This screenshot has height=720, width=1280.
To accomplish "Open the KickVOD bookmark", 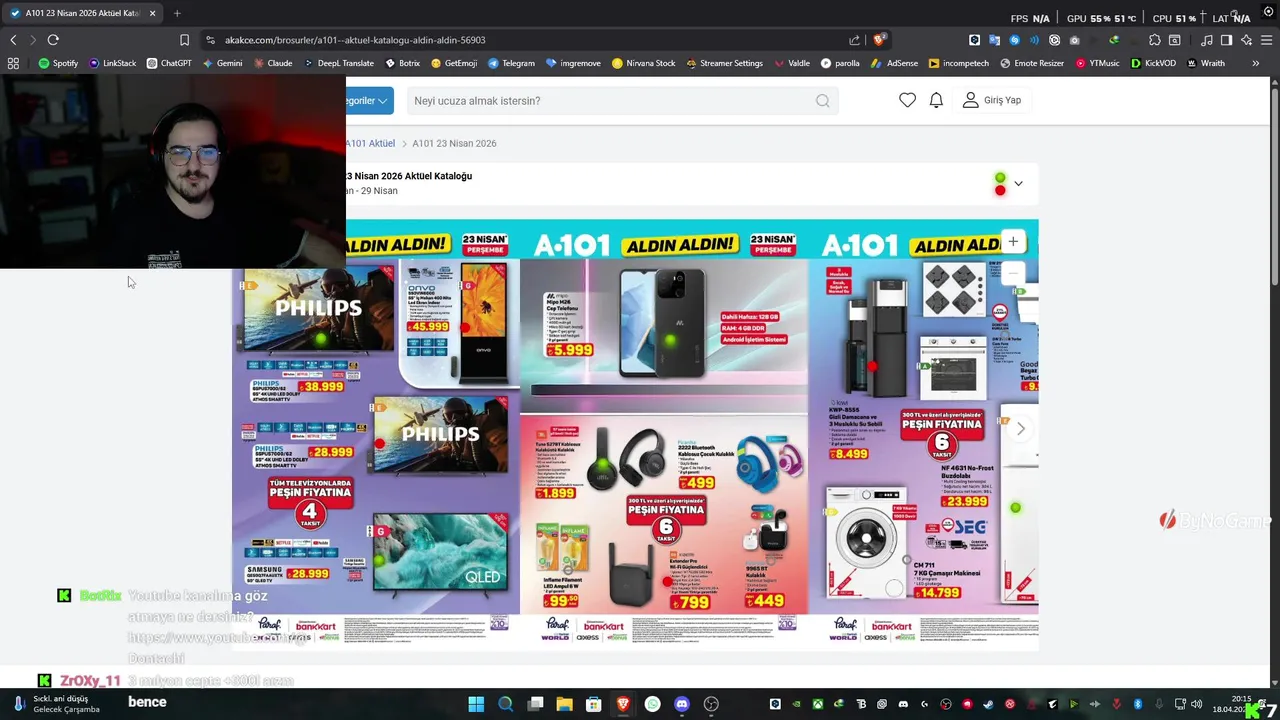I will click(x=1153, y=63).
